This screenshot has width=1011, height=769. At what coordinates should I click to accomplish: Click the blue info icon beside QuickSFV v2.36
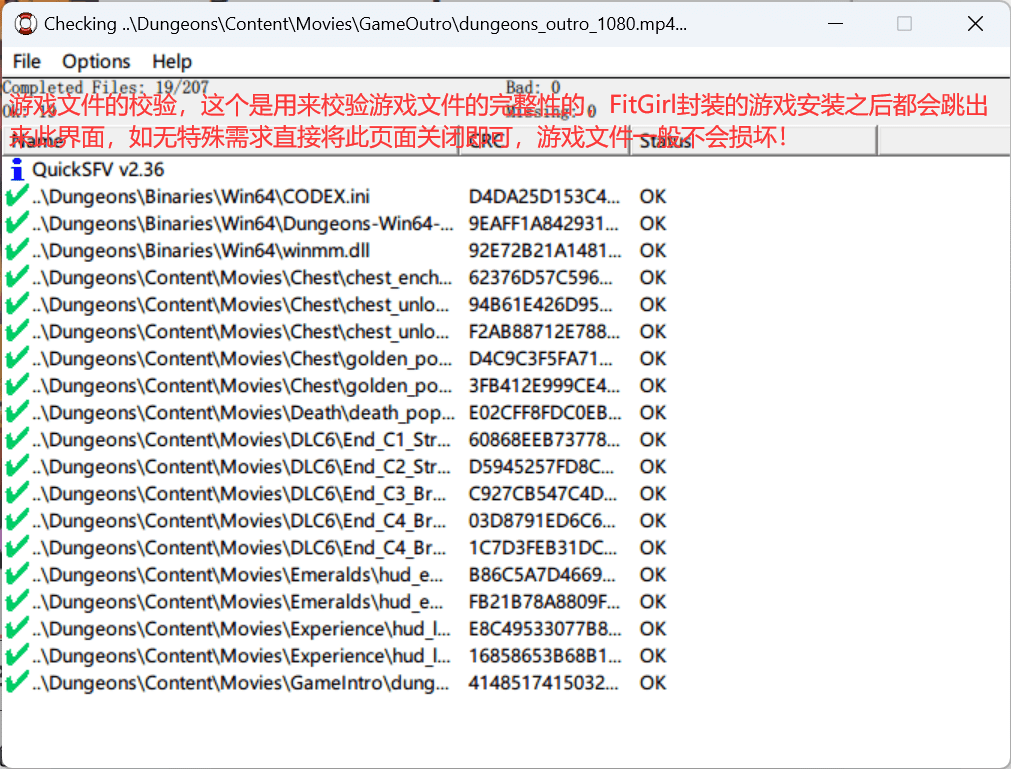17,170
